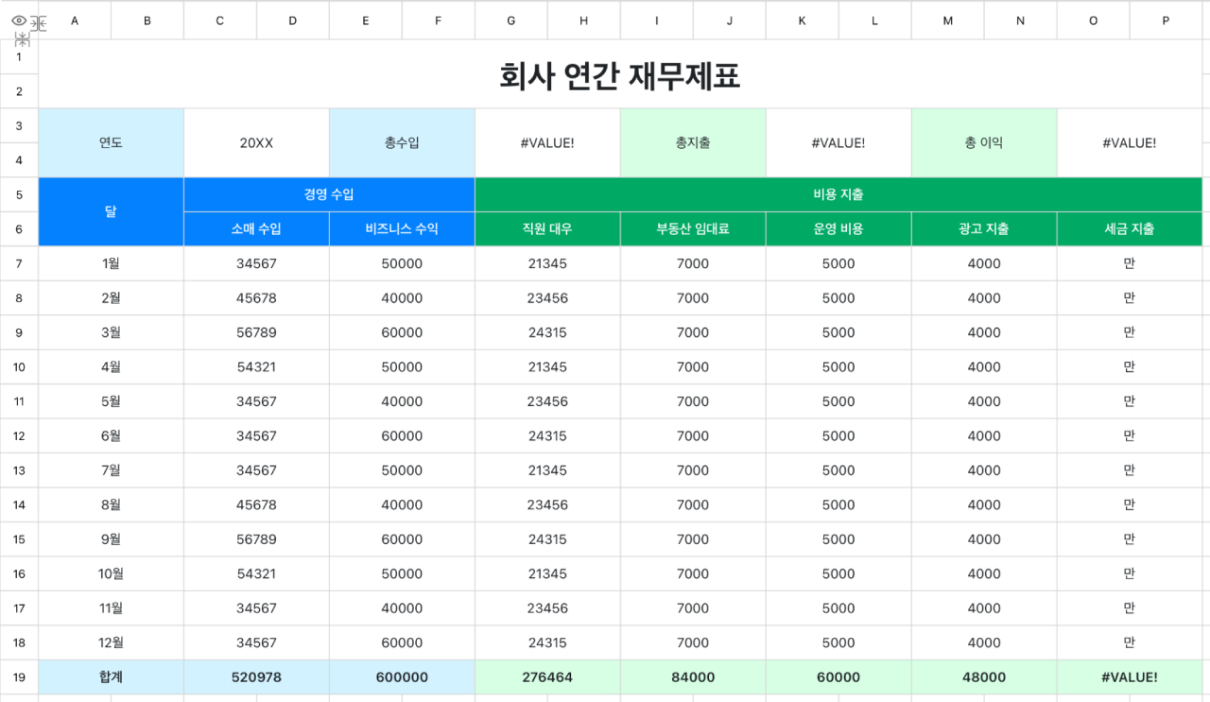Select the 600000 total cell

(402, 677)
